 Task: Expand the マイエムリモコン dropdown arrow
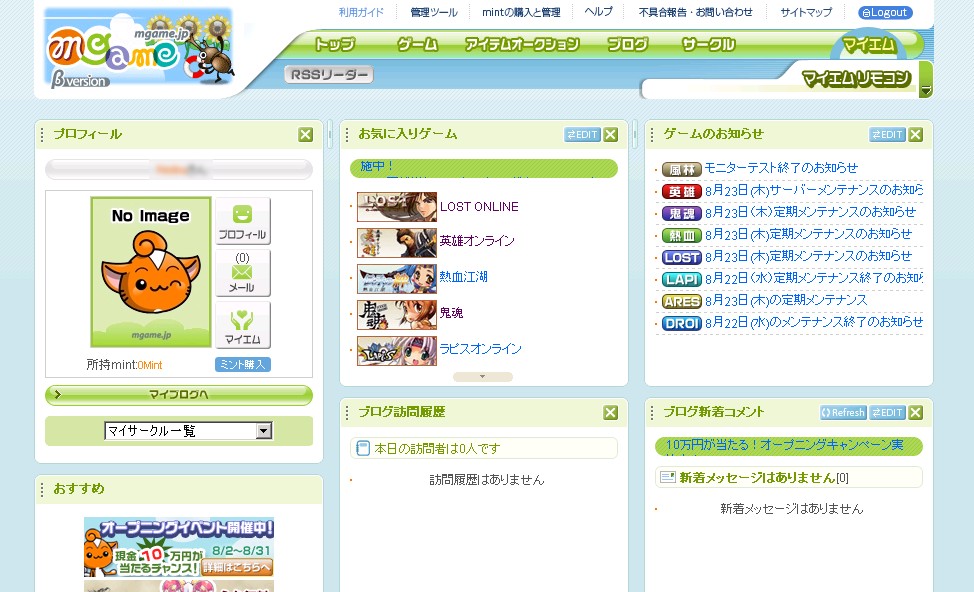click(x=925, y=91)
